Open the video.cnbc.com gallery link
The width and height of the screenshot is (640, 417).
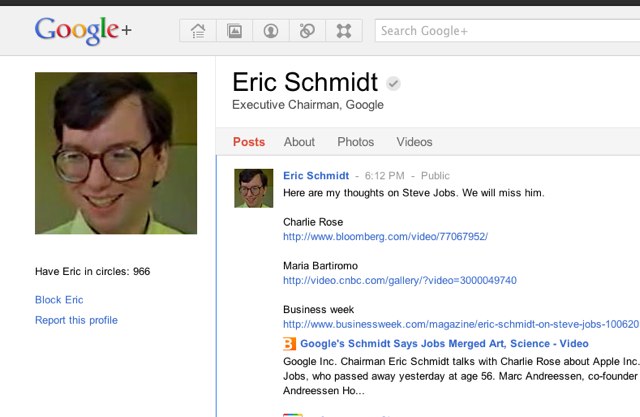(x=400, y=281)
